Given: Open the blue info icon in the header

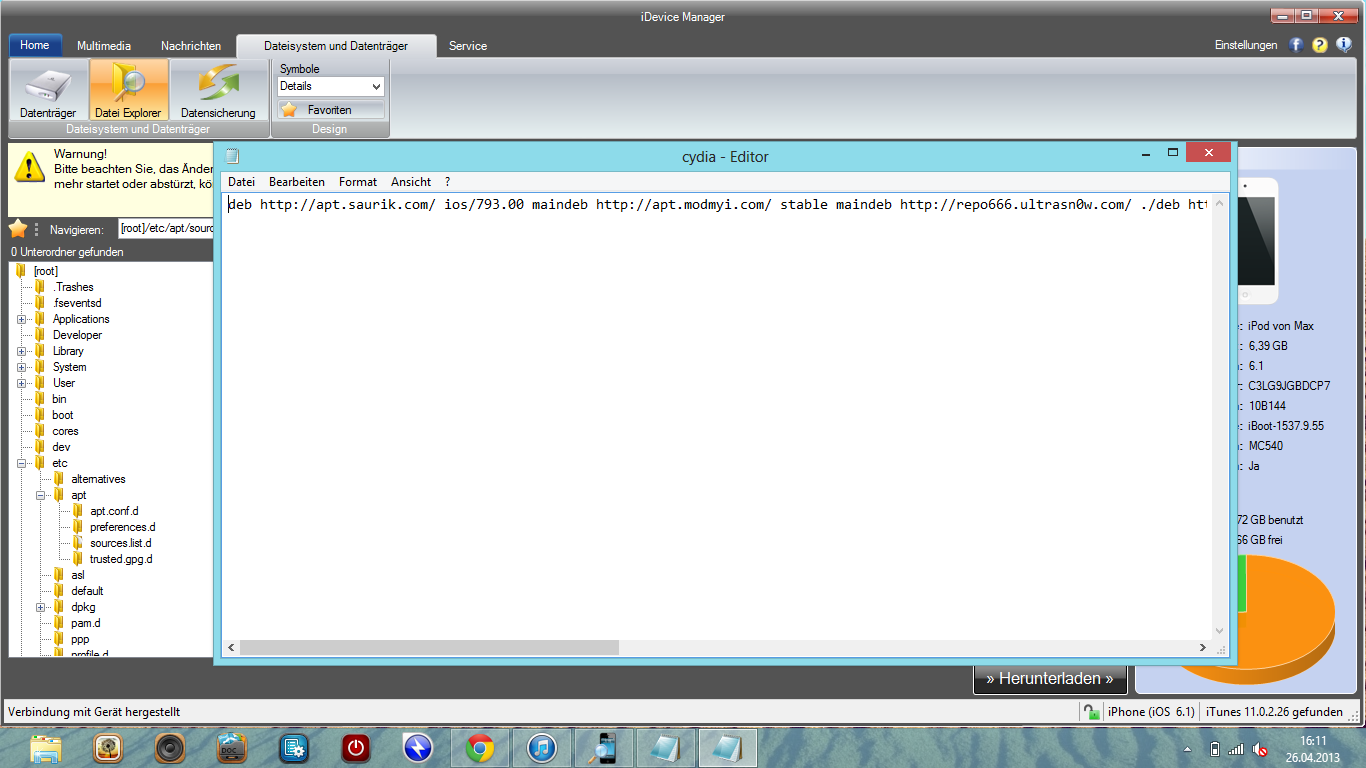Looking at the screenshot, I should [x=1344, y=45].
